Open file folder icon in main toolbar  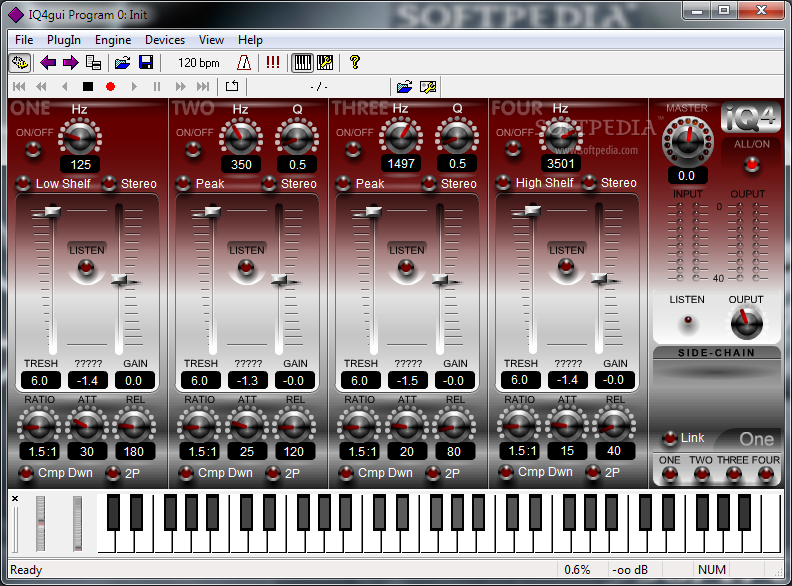click(x=122, y=63)
